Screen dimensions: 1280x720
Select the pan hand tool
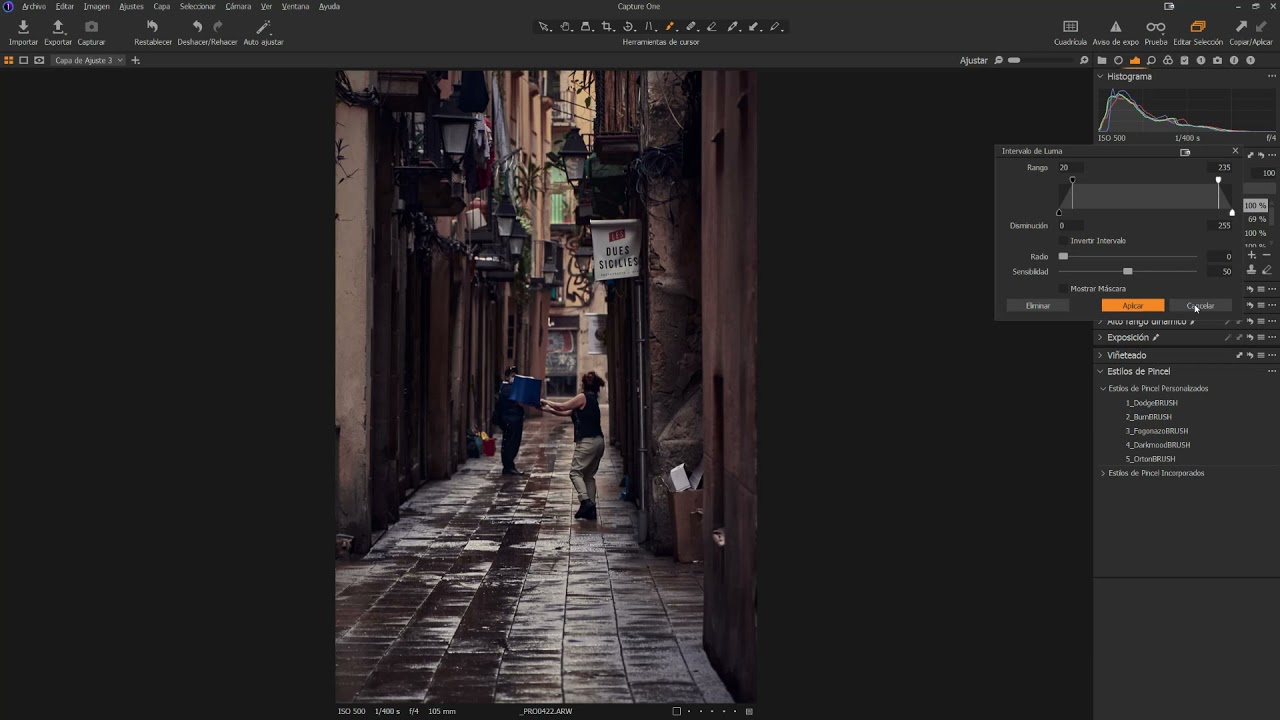click(565, 27)
